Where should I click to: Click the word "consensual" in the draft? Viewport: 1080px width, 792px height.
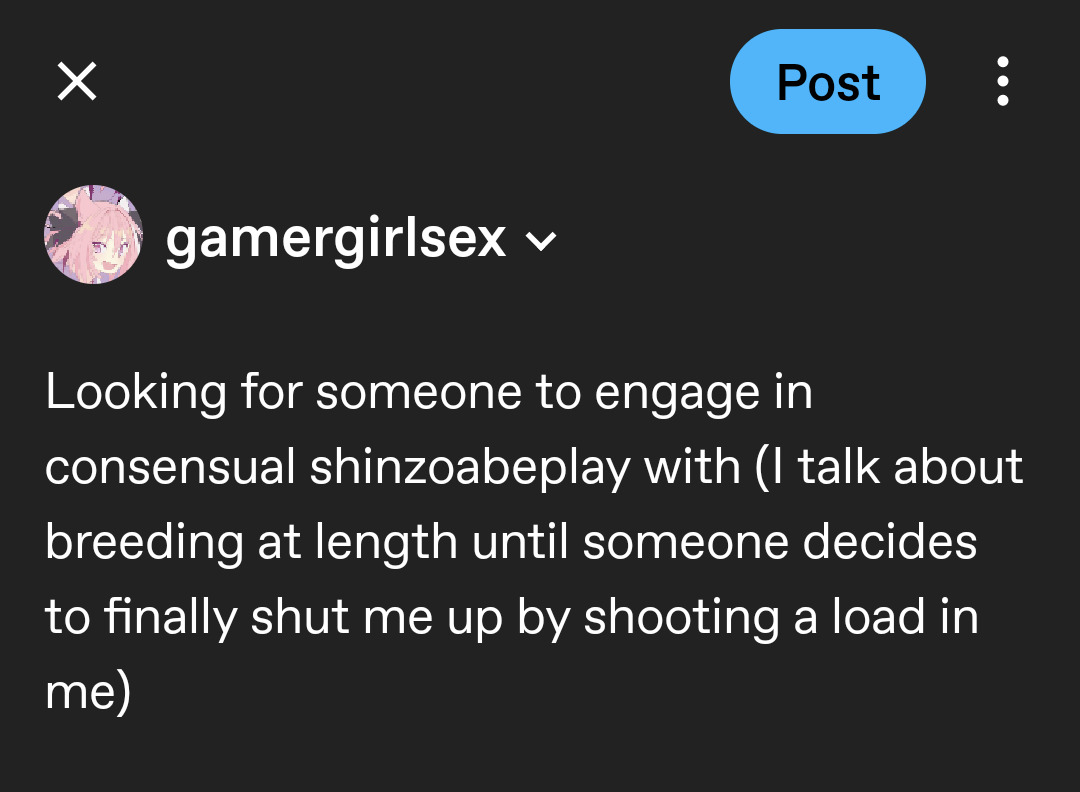pyautogui.click(x=170, y=467)
